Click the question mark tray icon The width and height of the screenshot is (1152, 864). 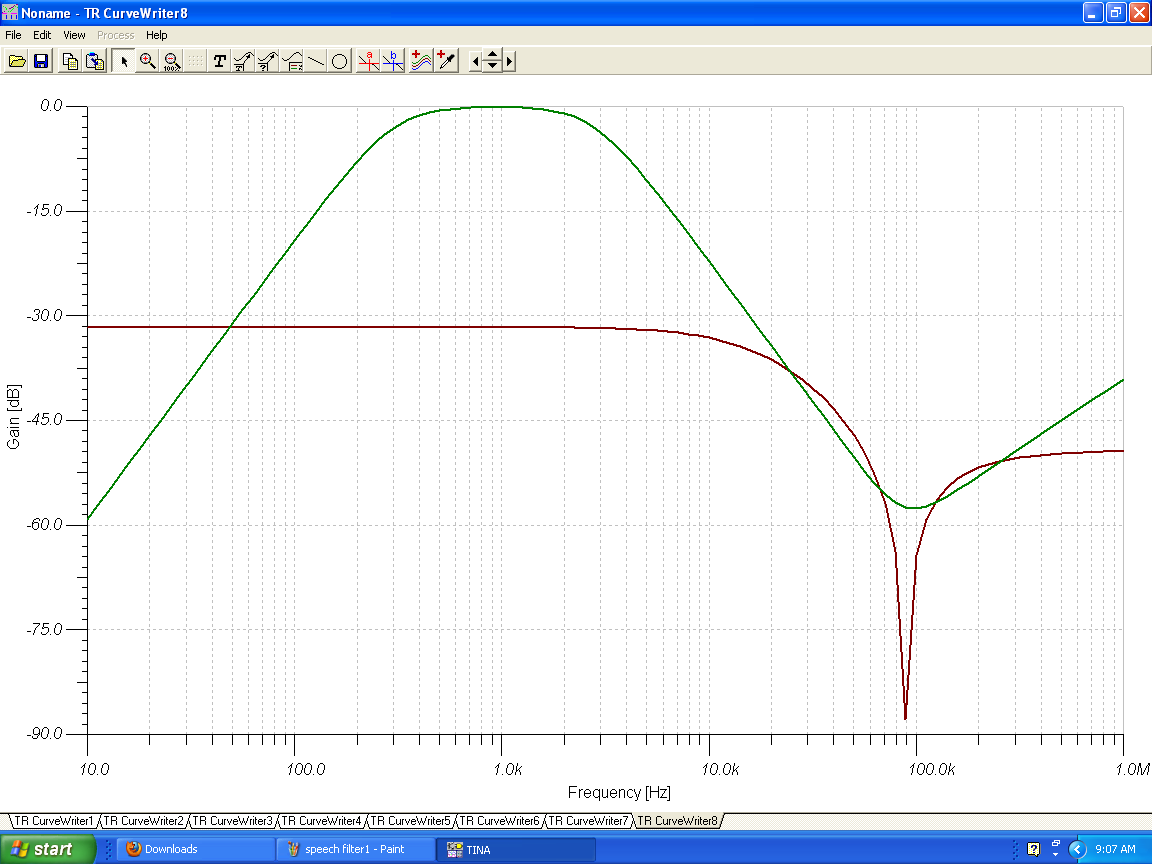tap(1034, 849)
